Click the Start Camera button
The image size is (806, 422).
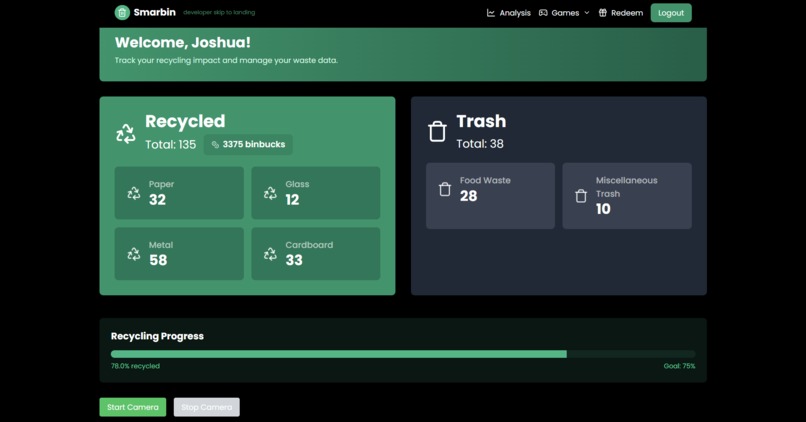coord(133,407)
